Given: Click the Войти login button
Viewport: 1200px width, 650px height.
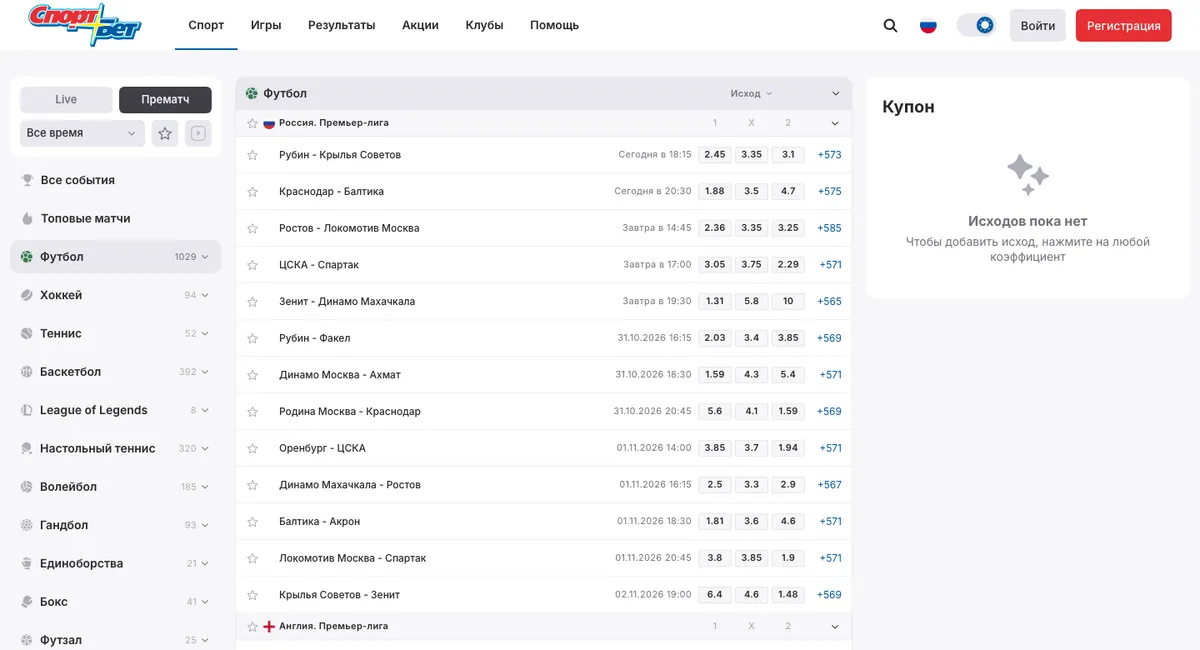Looking at the screenshot, I should click(1038, 26).
